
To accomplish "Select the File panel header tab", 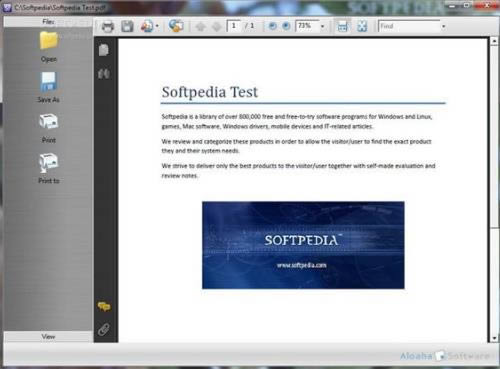I will coord(48,22).
